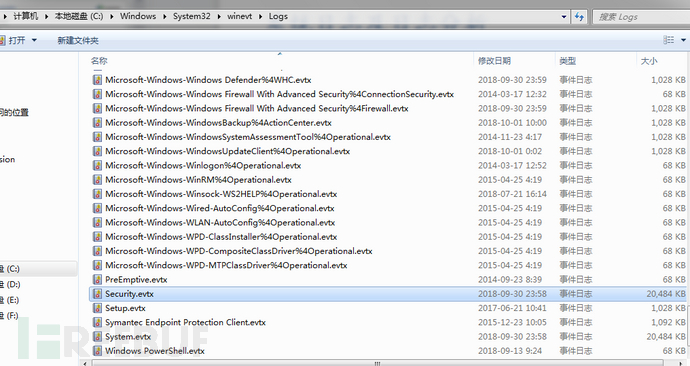Expand the 打开 button dropdown arrow
This screenshot has height=366, width=690.
coord(34,40)
